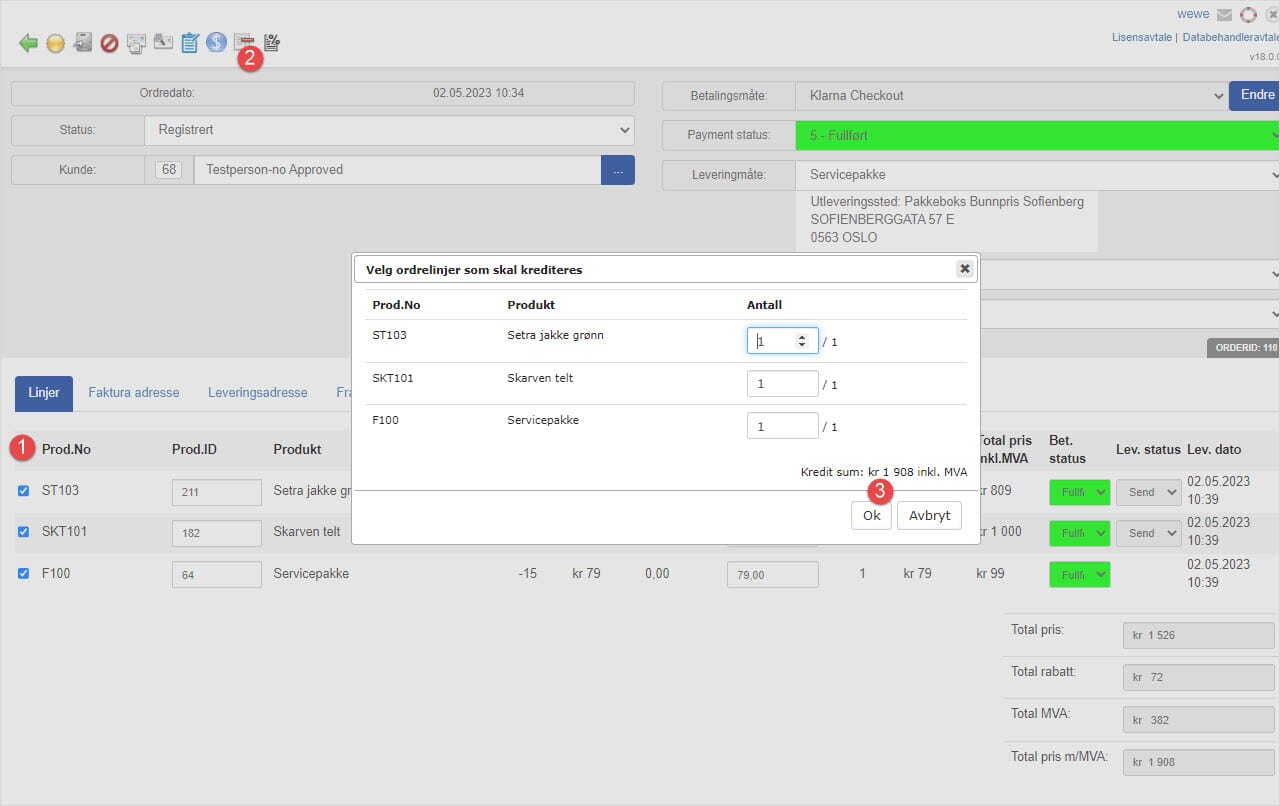Click the red lifebuoy help icon
Screen dimensions: 1280x806
(x=1248, y=15)
